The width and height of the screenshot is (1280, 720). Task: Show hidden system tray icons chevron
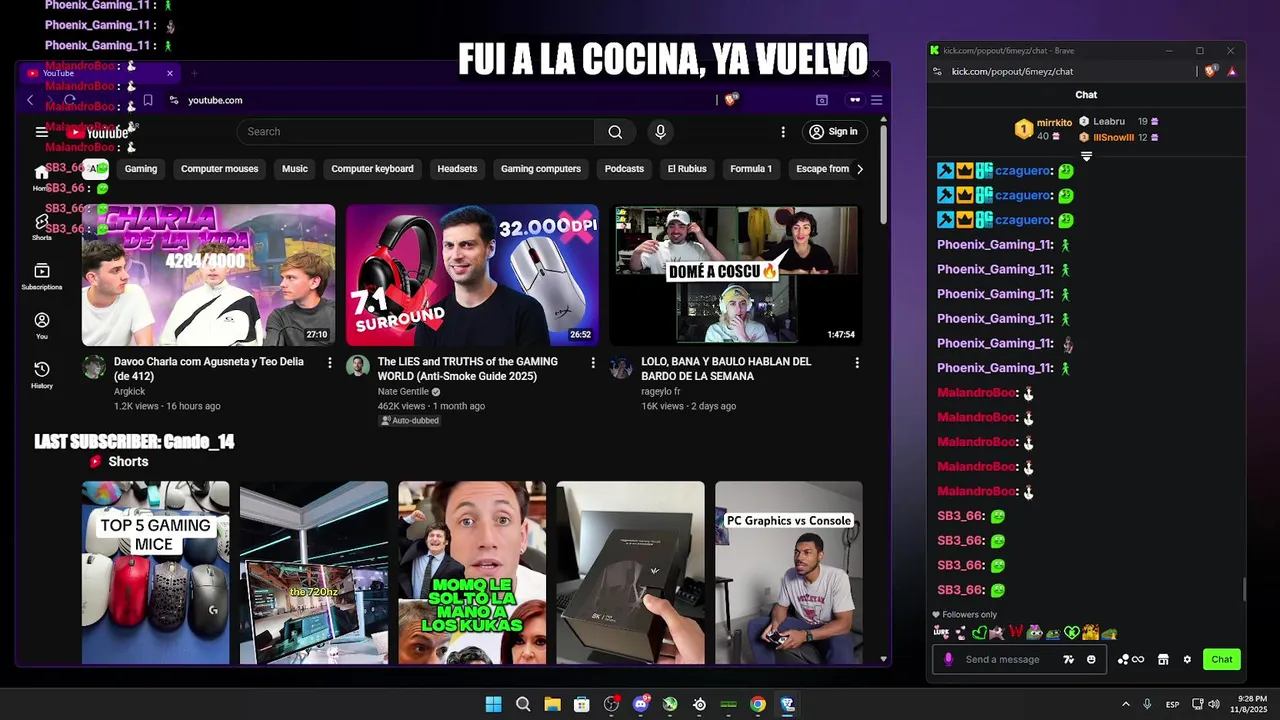pyautogui.click(x=1126, y=705)
